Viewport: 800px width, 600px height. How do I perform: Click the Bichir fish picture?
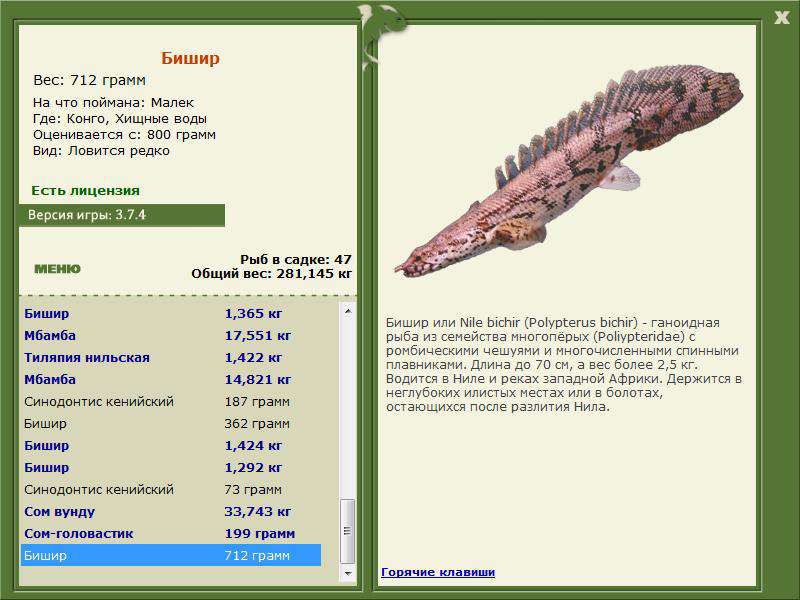click(568, 171)
